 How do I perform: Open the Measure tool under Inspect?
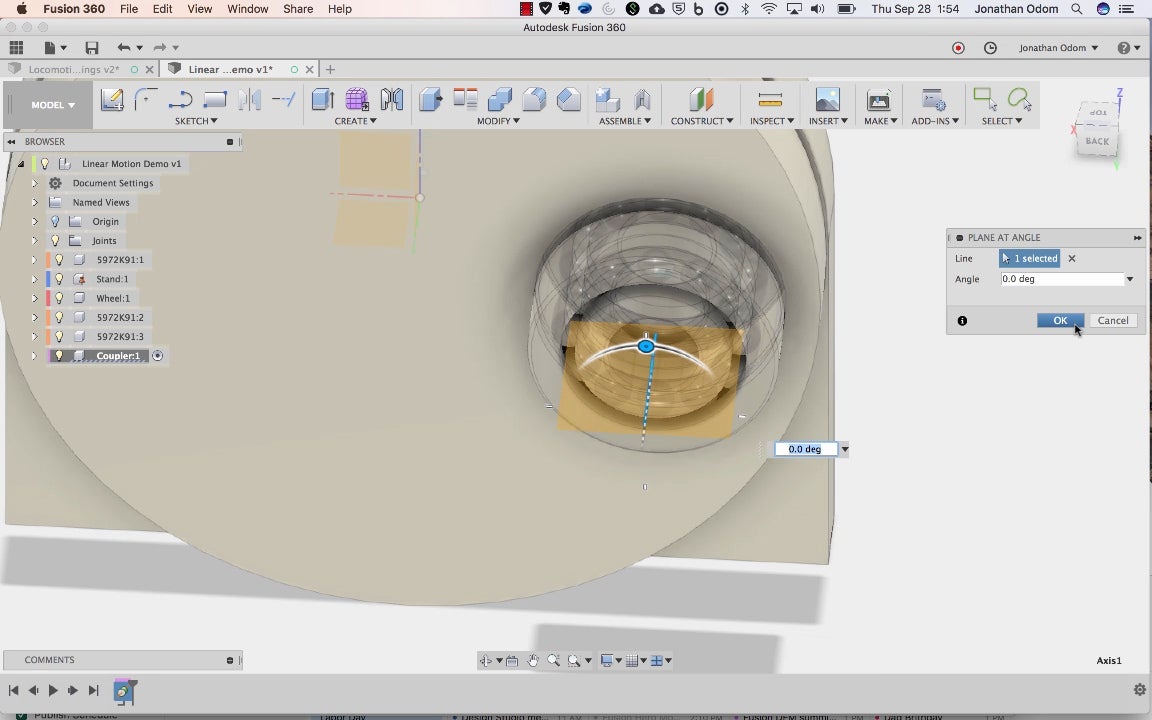coord(770,99)
